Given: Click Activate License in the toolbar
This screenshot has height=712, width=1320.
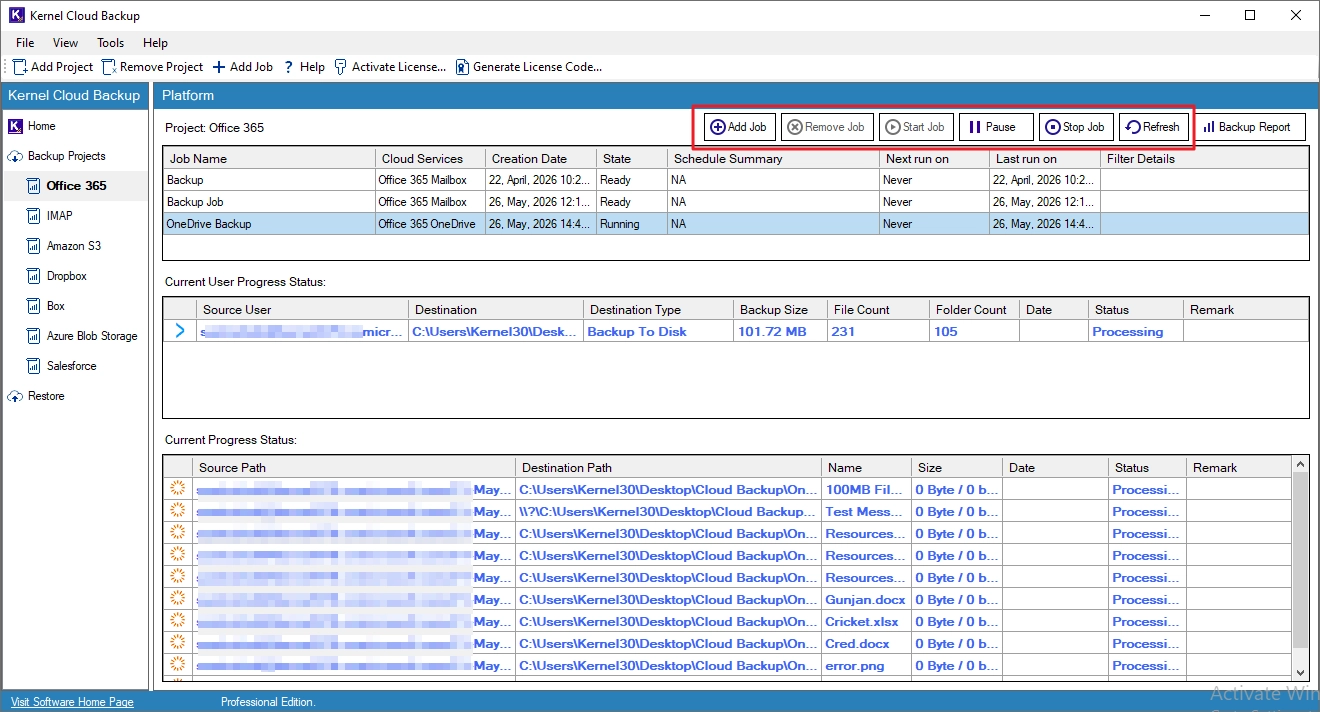Looking at the screenshot, I should coord(390,67).
